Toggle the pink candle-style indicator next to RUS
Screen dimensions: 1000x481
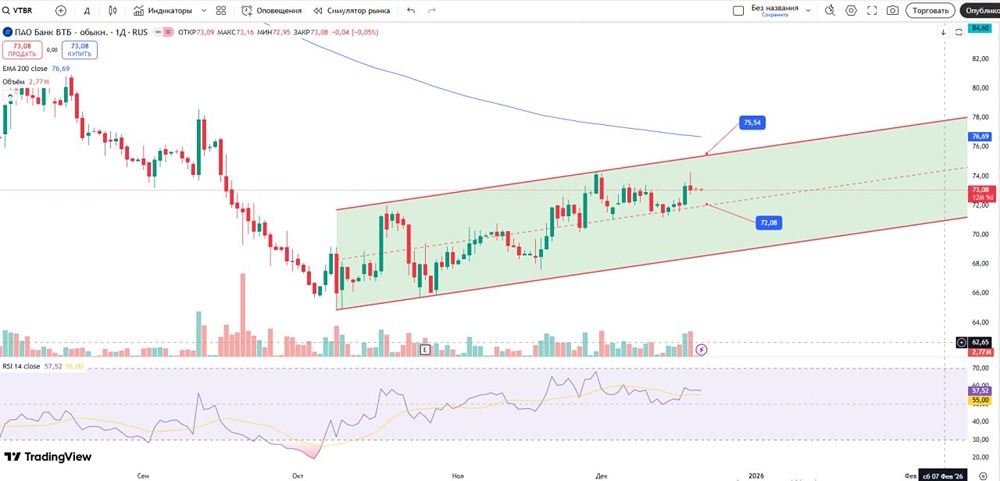click(167, 32)
